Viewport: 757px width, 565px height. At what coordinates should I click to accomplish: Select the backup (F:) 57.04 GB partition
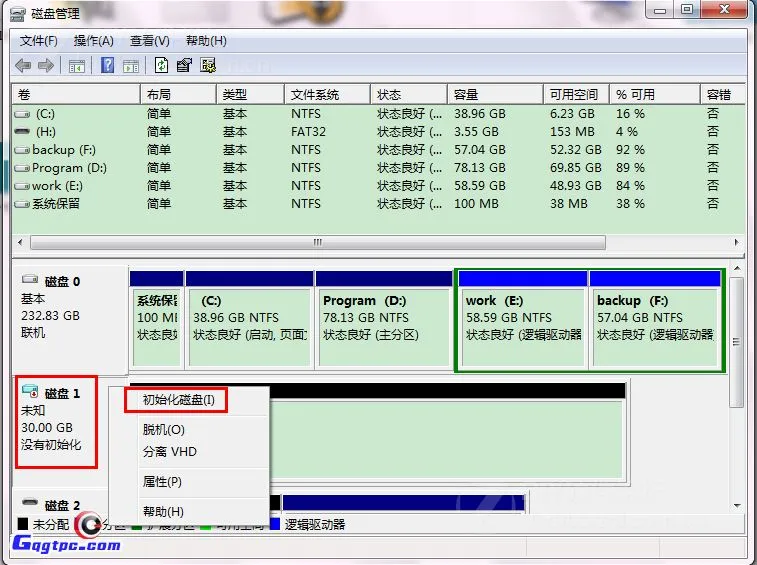[655, 319]
